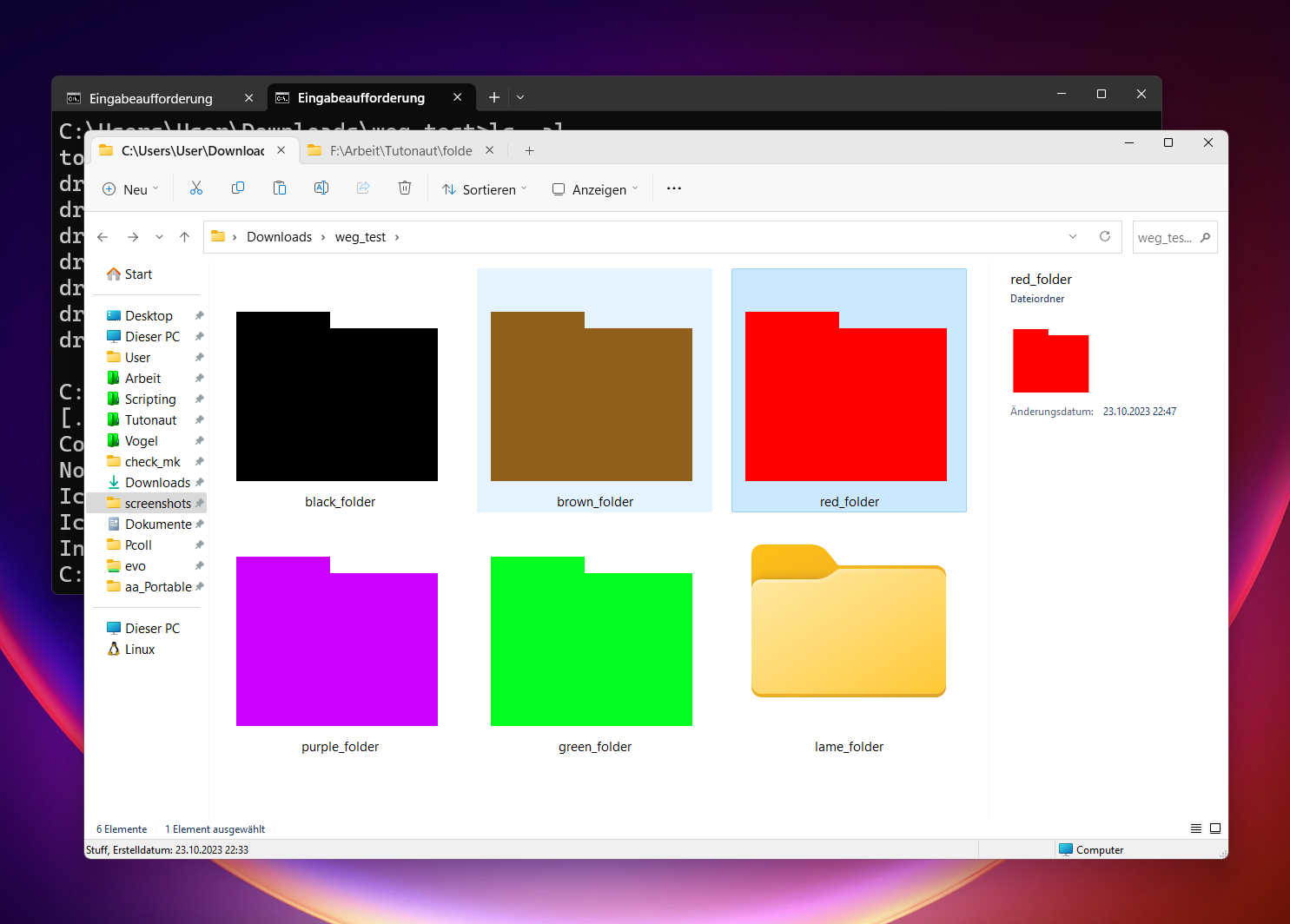Expand the address bar history chevron
Screen dimensions: 1290x924
click(1073, 236)
